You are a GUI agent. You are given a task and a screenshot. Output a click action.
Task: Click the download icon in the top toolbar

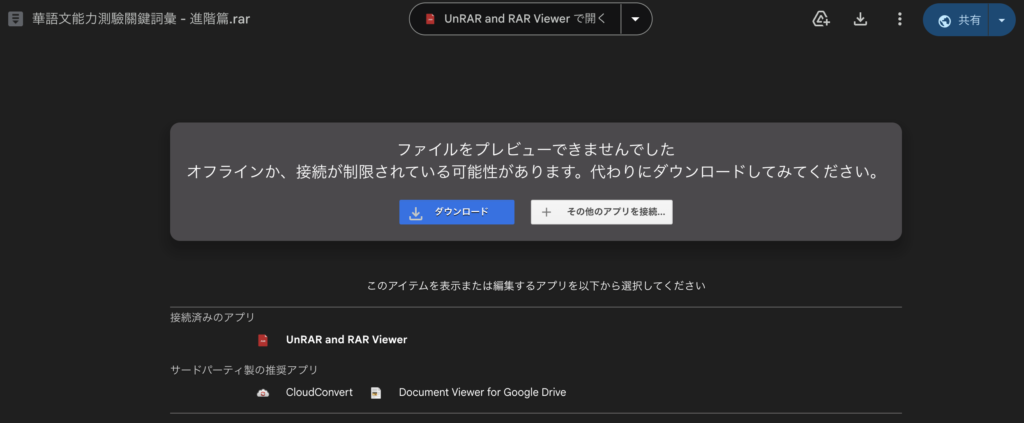tap(860, 19)
